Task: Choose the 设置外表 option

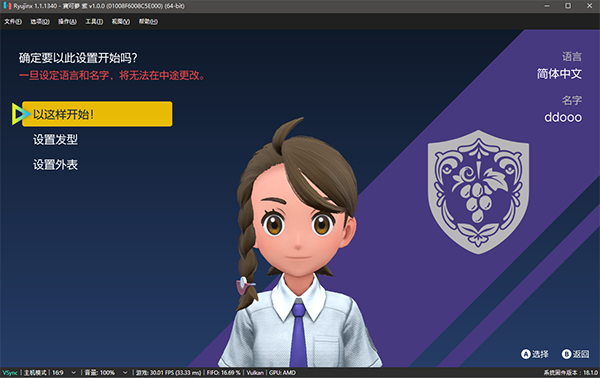Action: pyautogui.click(x=55, y=165)
